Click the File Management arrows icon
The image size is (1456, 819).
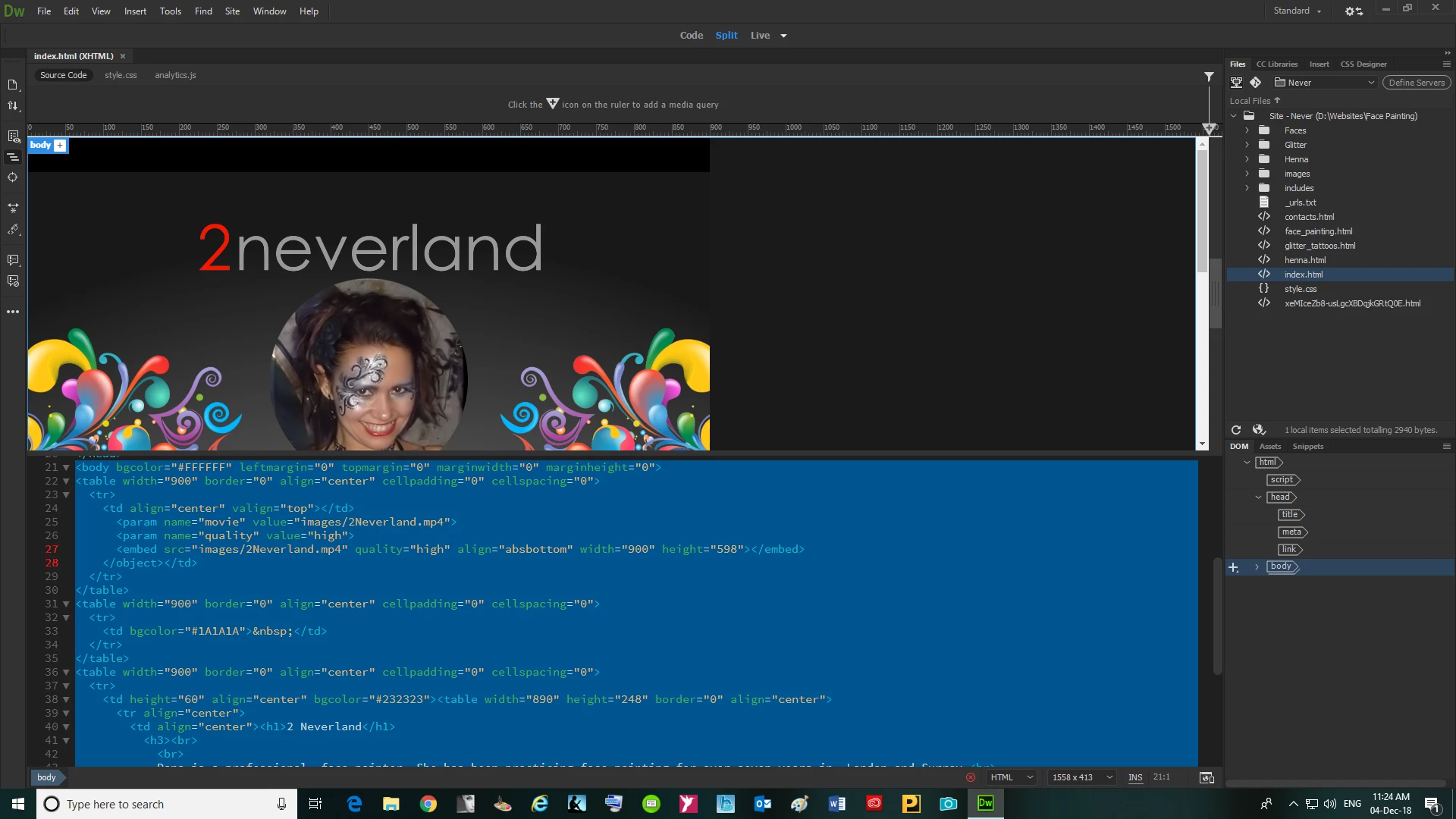[12, 106]
